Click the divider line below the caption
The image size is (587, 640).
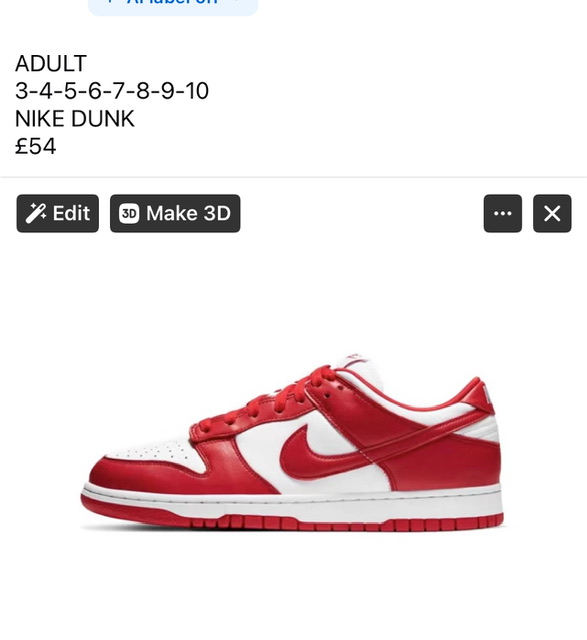click(294, 177)
